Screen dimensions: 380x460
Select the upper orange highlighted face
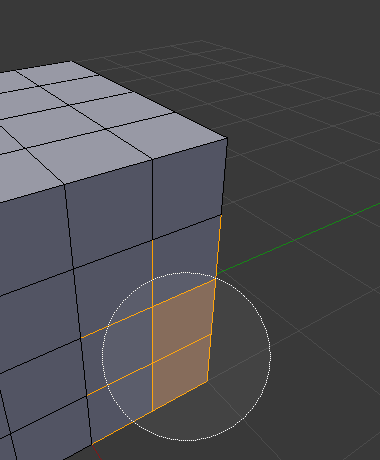tap(183, 321)
